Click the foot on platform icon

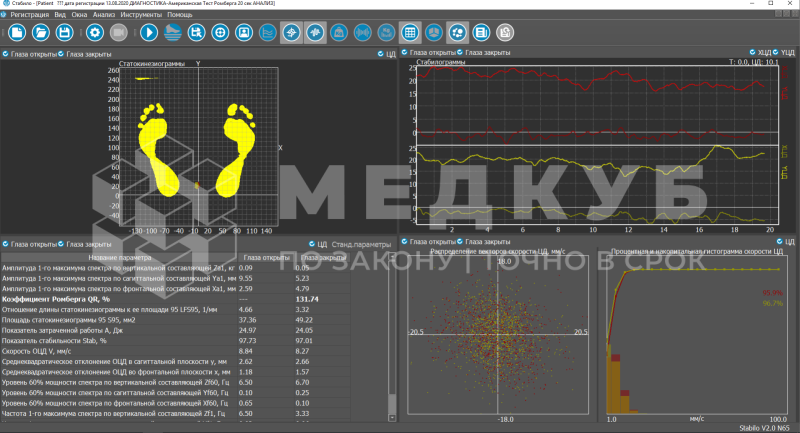pyautogui.click(x=173, y=33)
